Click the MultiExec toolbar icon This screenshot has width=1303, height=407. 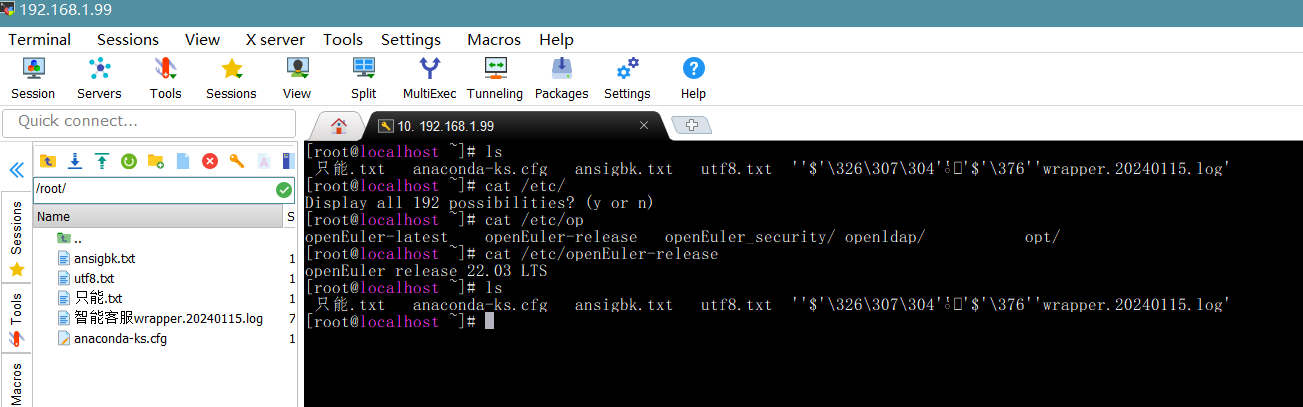click(429, 78)
